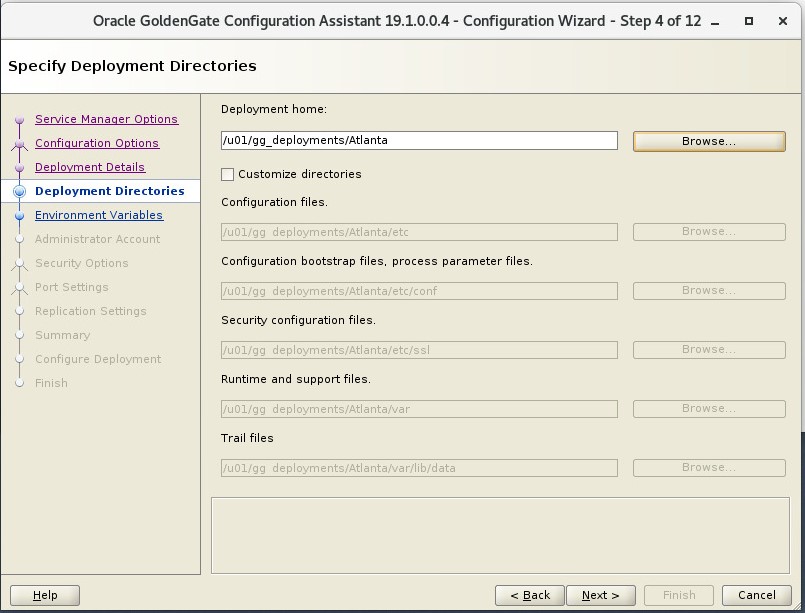The image size is (805, 613).
Task: Jump to the Environment Variables step
Action: (x=99, y=215)
